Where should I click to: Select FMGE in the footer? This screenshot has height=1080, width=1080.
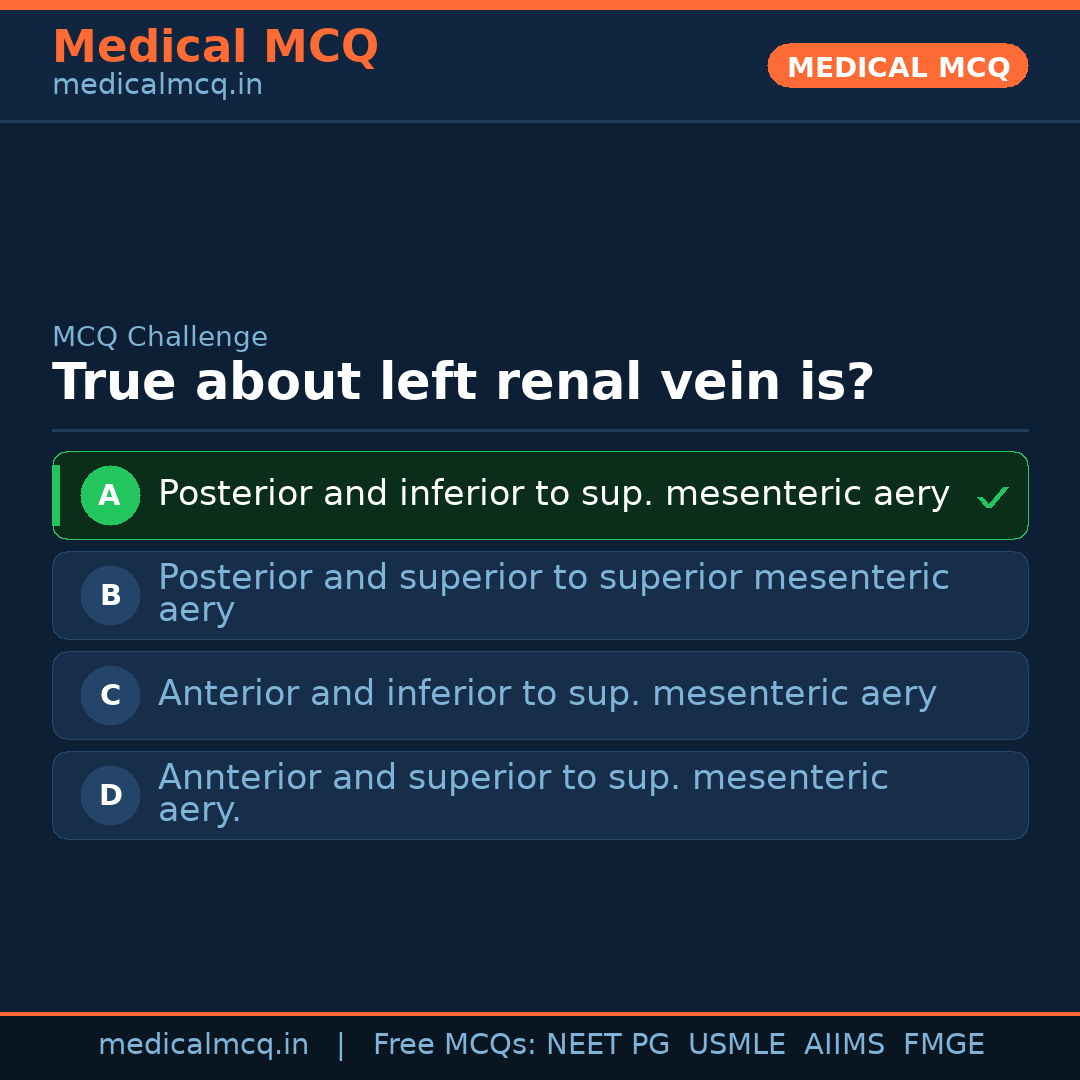tap(944, 1045)
